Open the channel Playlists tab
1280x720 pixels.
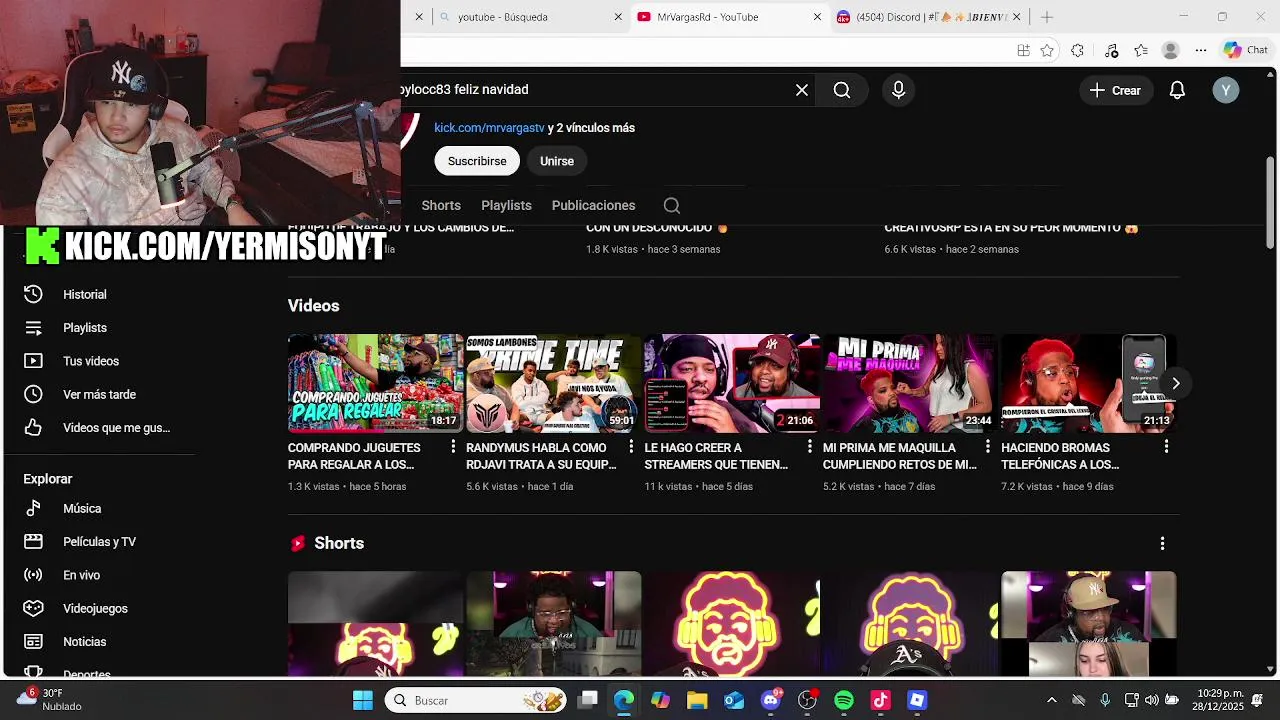[506, 205]
